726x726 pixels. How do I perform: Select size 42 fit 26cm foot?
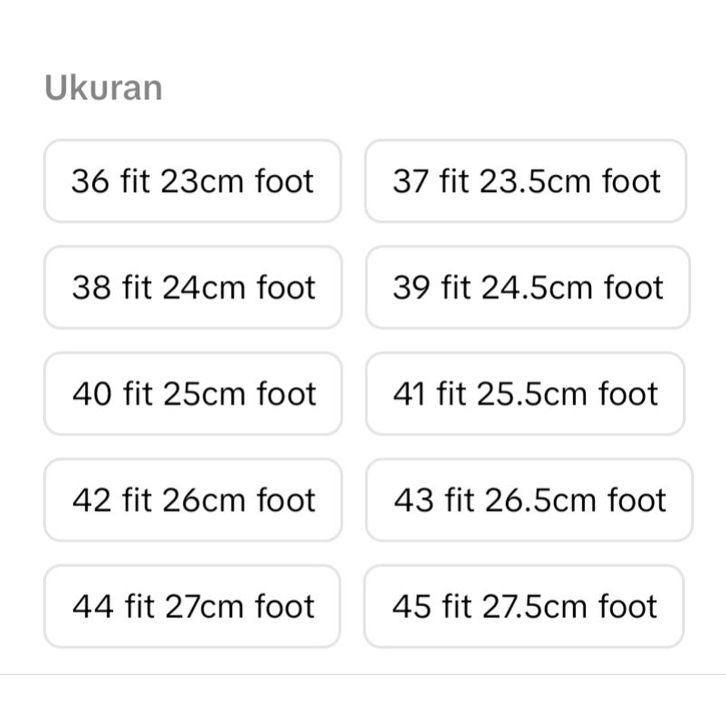(x=193, y=499)
